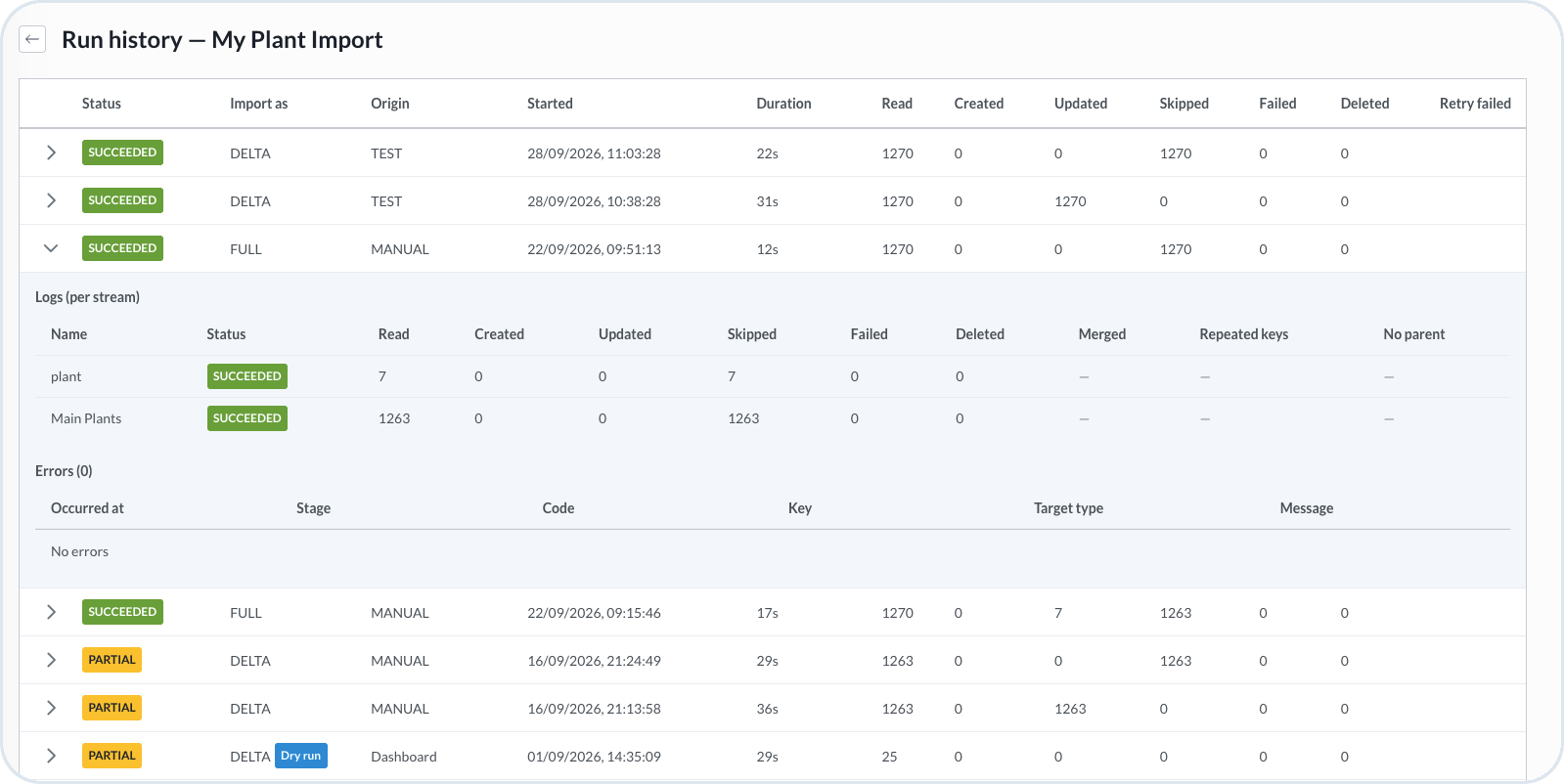
Task: Click the Occurred at column header
Action: click(x=87, y=508)
